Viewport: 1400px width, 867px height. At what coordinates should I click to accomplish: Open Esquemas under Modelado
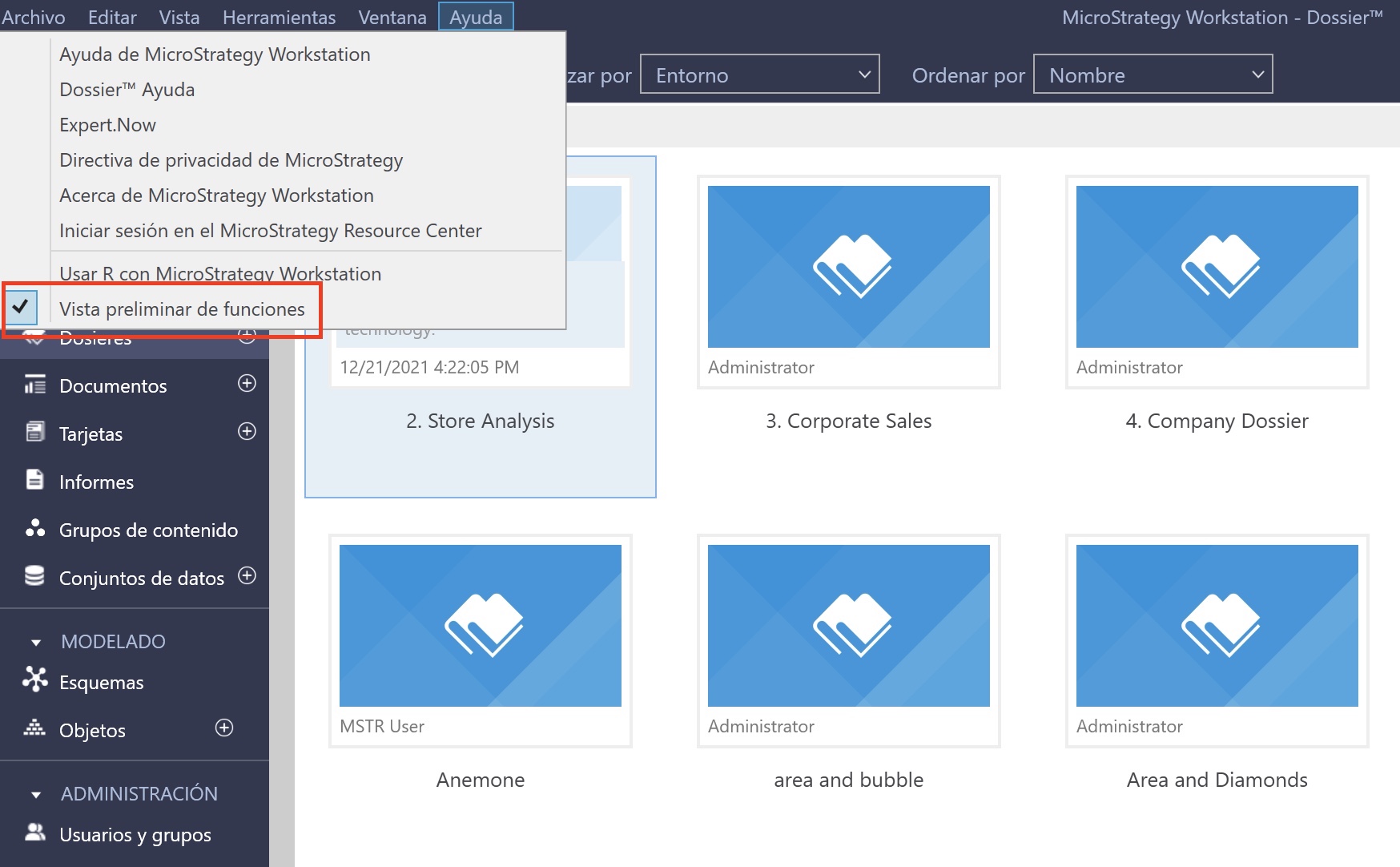point(101,682)
